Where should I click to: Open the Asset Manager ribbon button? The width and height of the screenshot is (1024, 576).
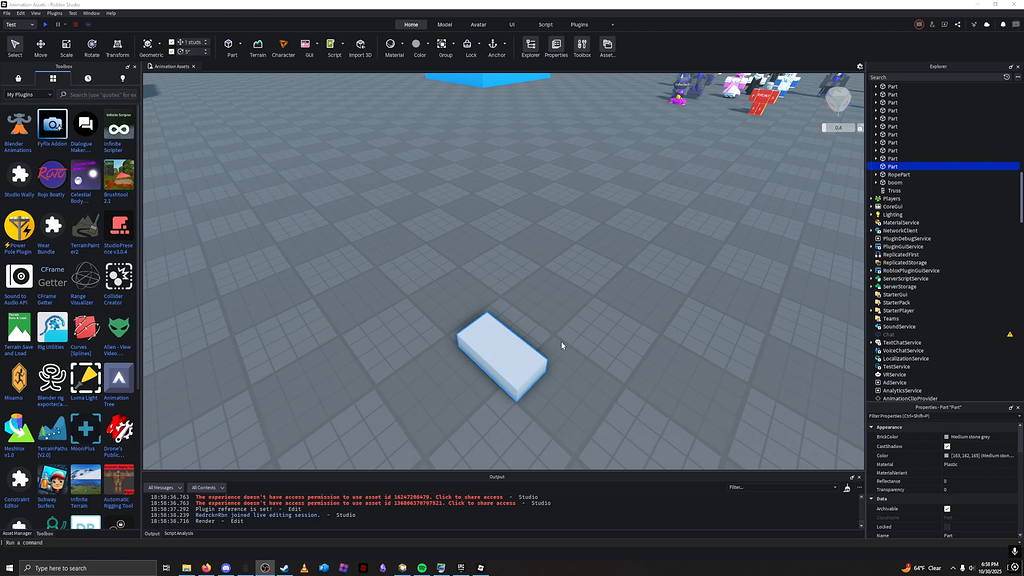pos(607,47)
